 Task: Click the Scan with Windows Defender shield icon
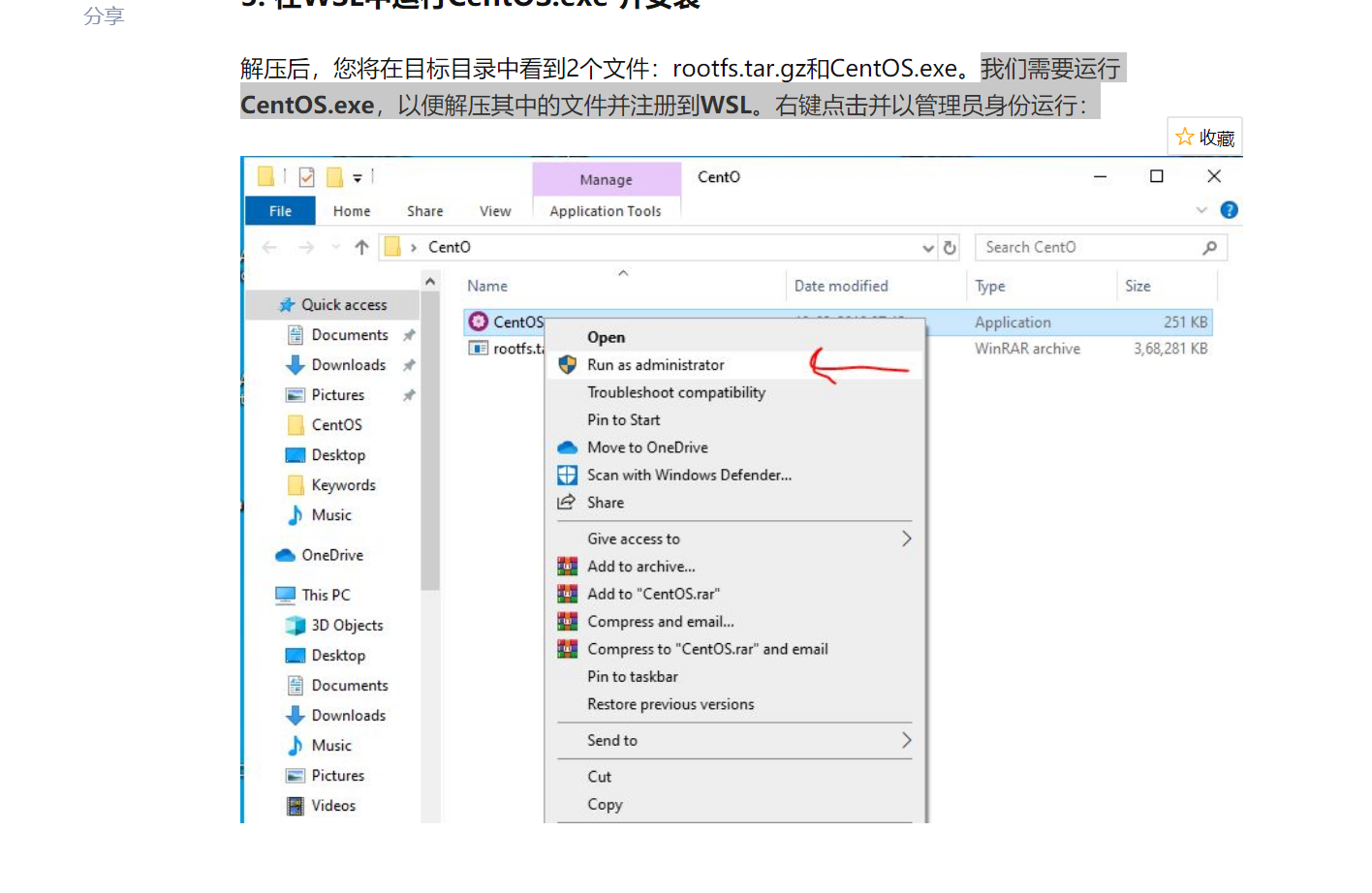[x=567, y=475]
